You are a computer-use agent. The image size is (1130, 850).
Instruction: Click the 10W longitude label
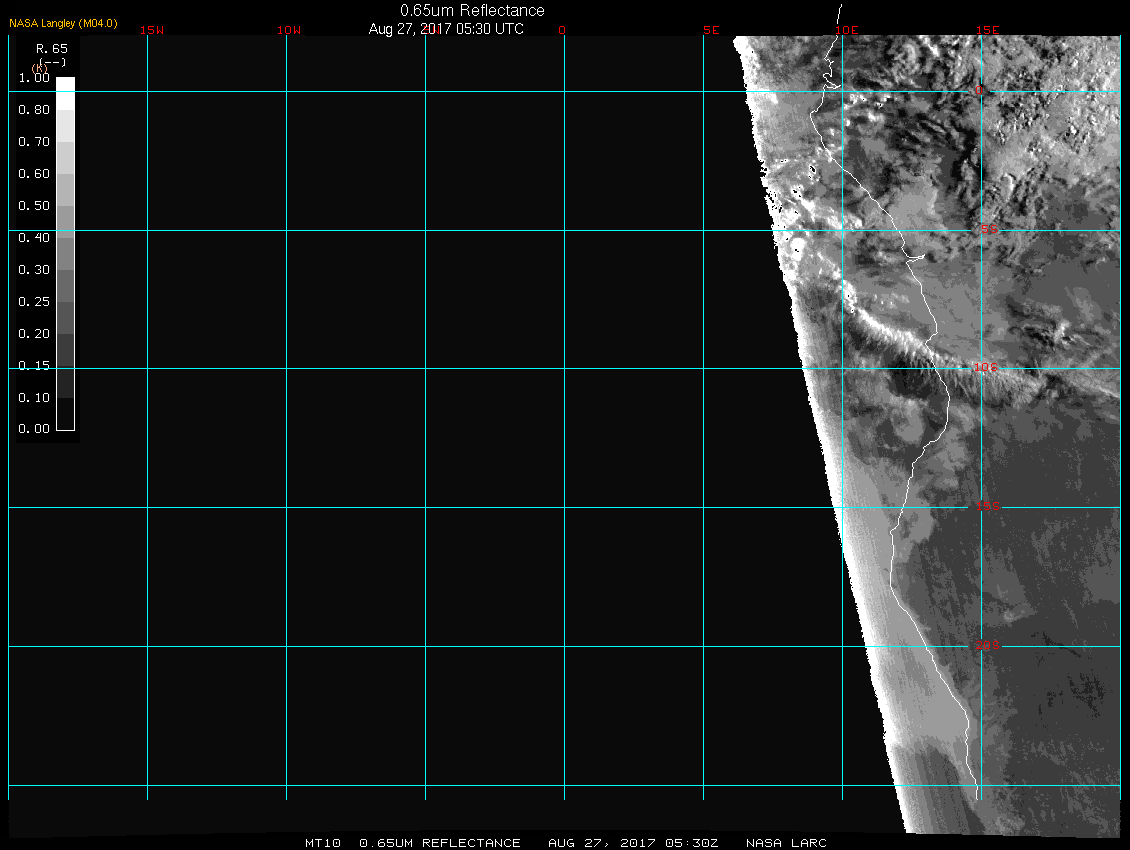coord(288,30)
